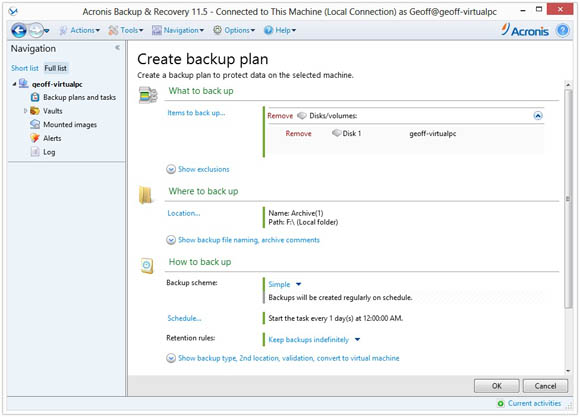
Task: Click the Help menu question icon
Action: point(268,30)
